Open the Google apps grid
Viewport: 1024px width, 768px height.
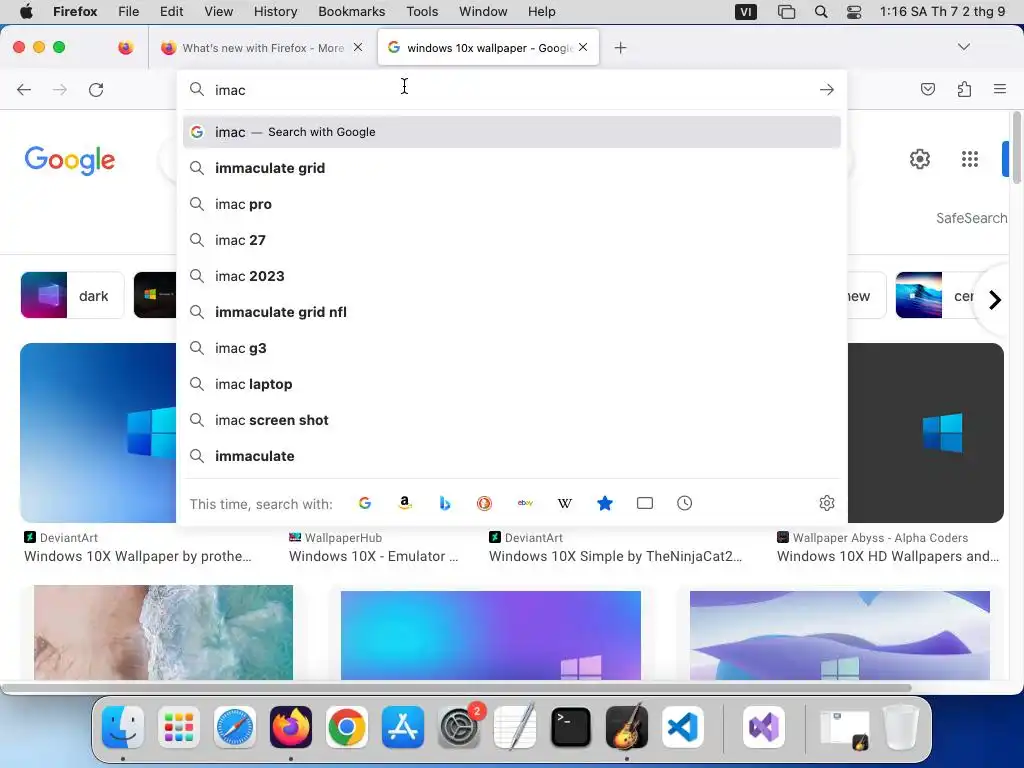pyautogui.click(x=970, y=159)
